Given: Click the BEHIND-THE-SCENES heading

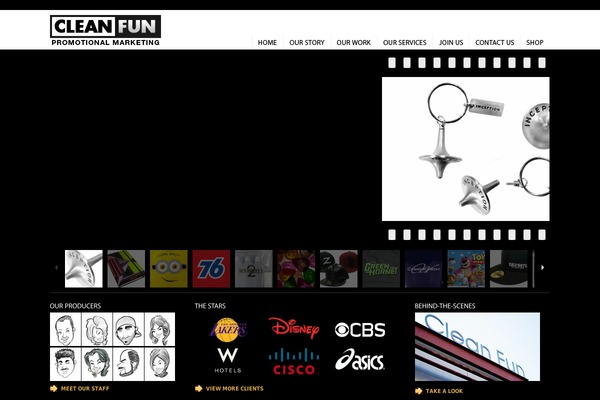Looking at the screenshot, I should (x=445, y=306).
